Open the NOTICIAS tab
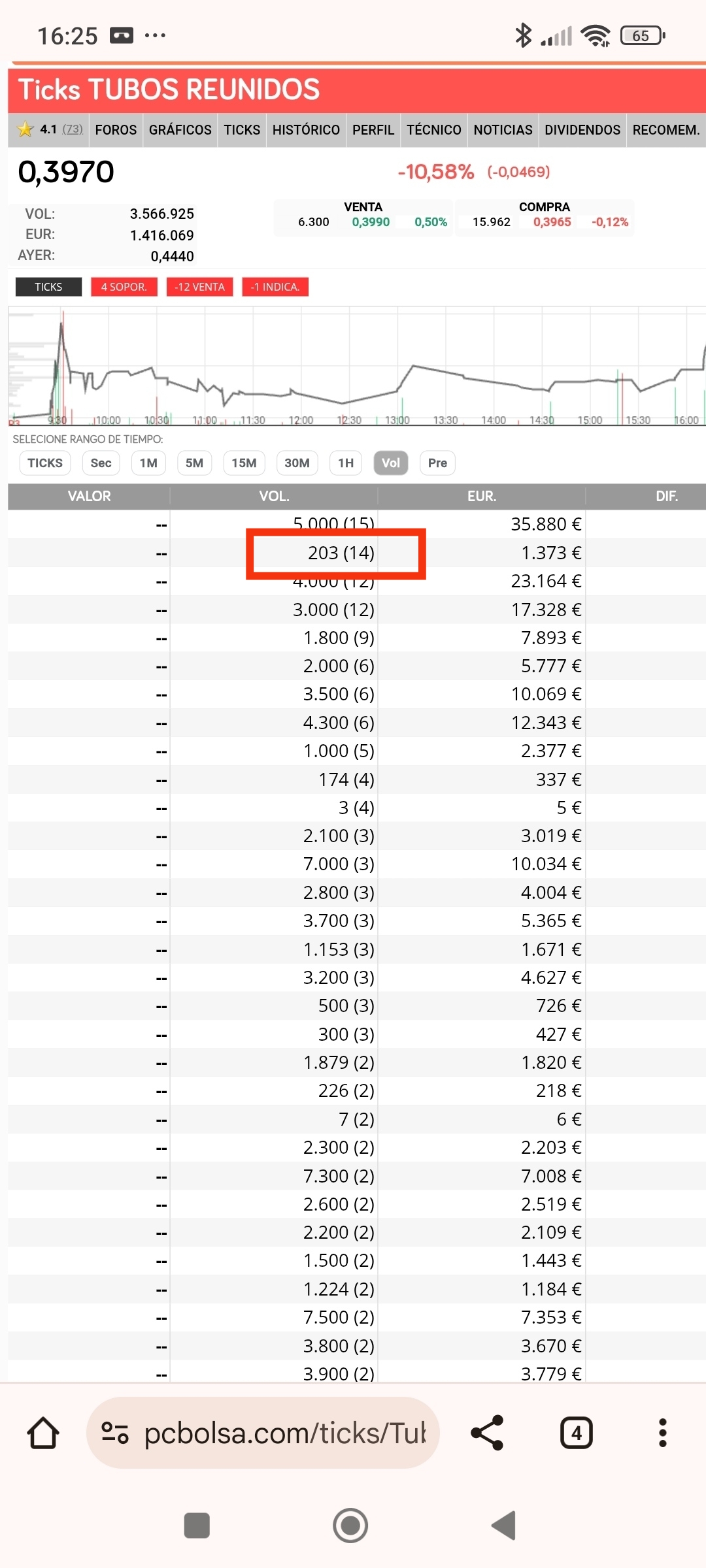Image resolution: width=706 pixels, height=1568 pixels. point(503,130)
